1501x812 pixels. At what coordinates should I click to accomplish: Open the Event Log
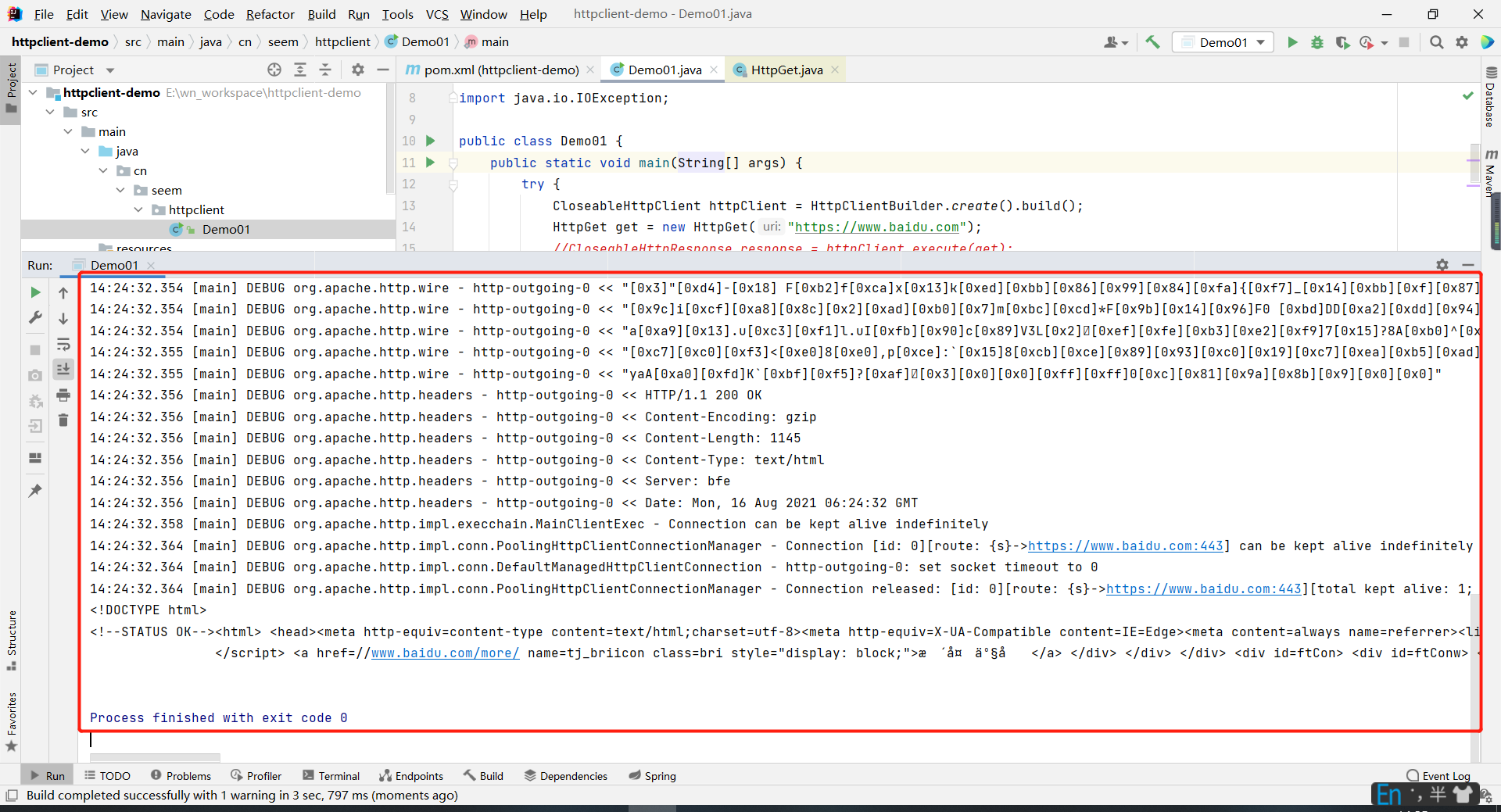(1438, 775)
